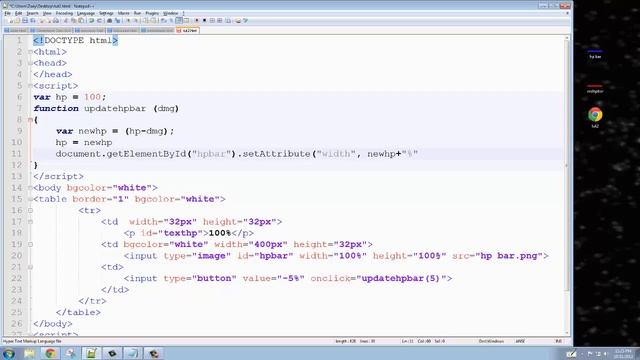The height and width of the screenshot is (360, 640).
Task: Place cursor on the "var hp = 100;" line
Action: tap(69, 97)
